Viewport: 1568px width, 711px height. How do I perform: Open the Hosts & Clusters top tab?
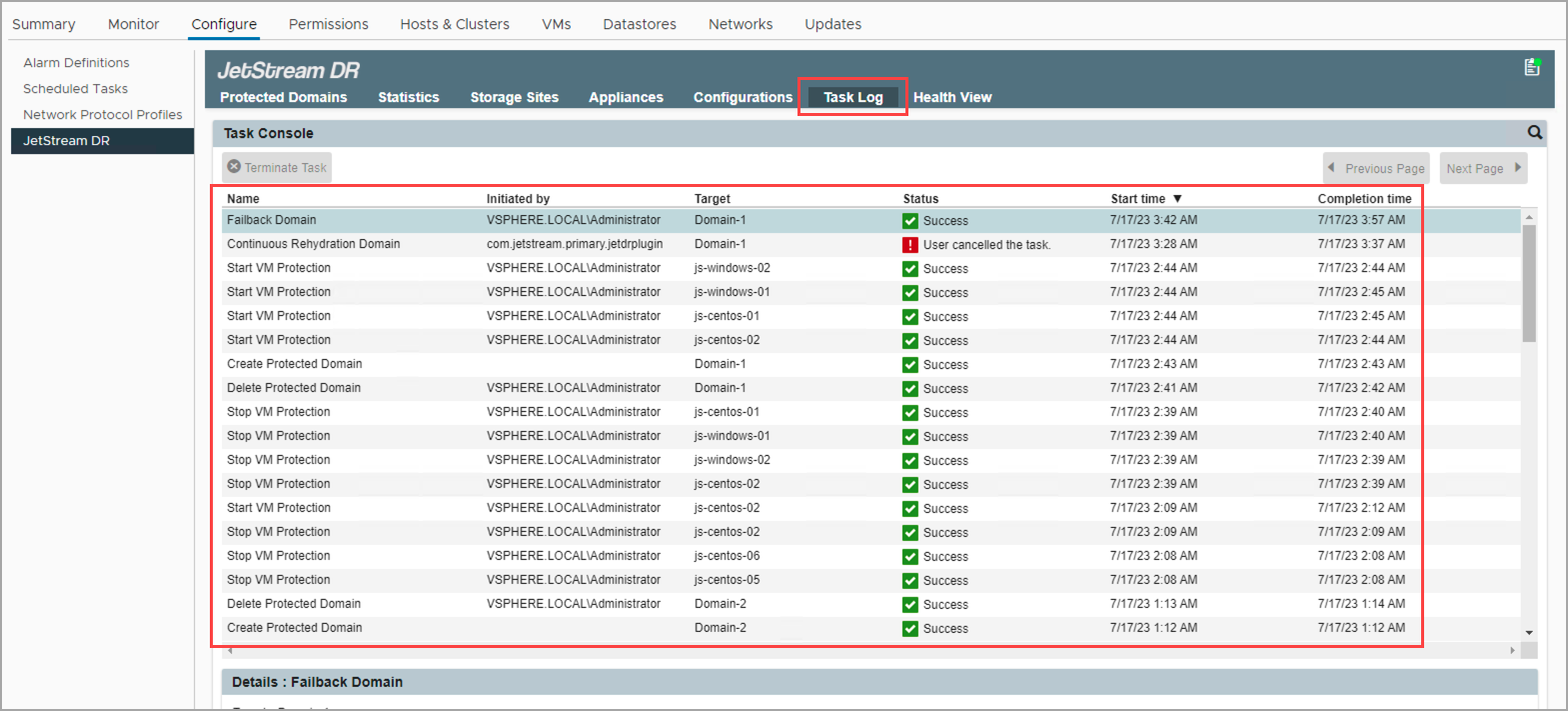455,24
